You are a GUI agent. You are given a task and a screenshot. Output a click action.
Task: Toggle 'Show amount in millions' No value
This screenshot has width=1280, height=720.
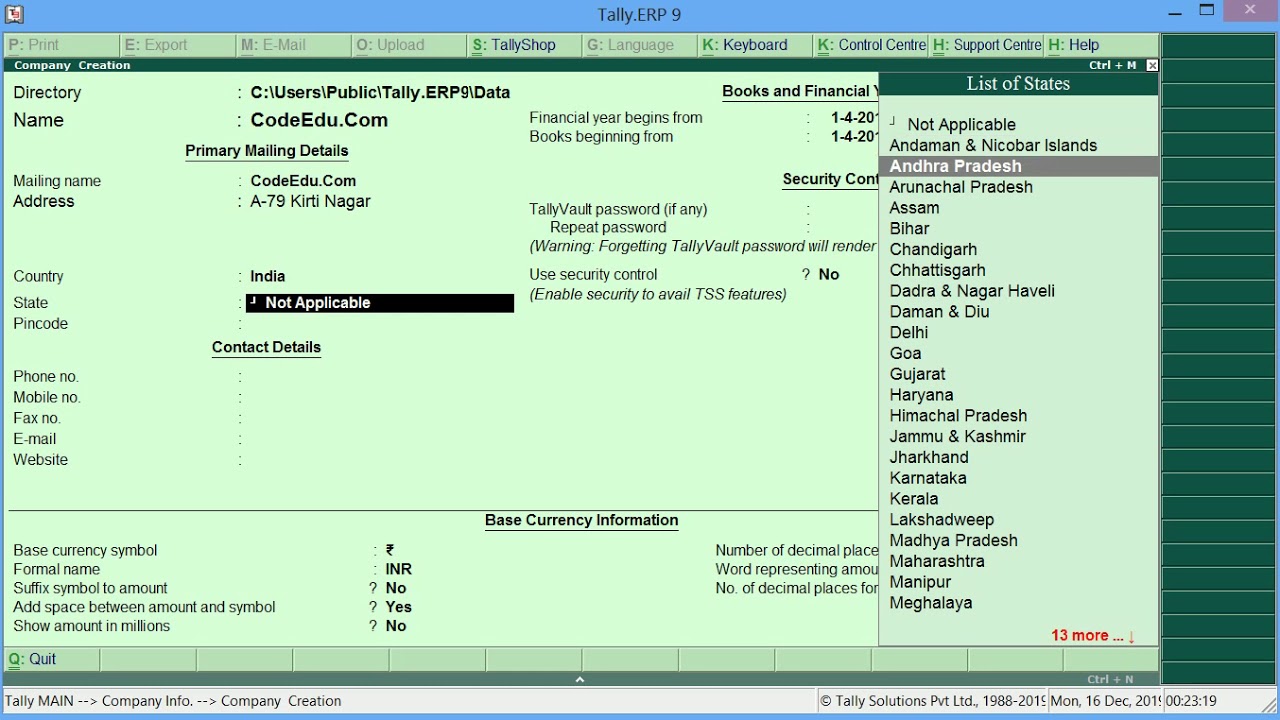point(396,626)
